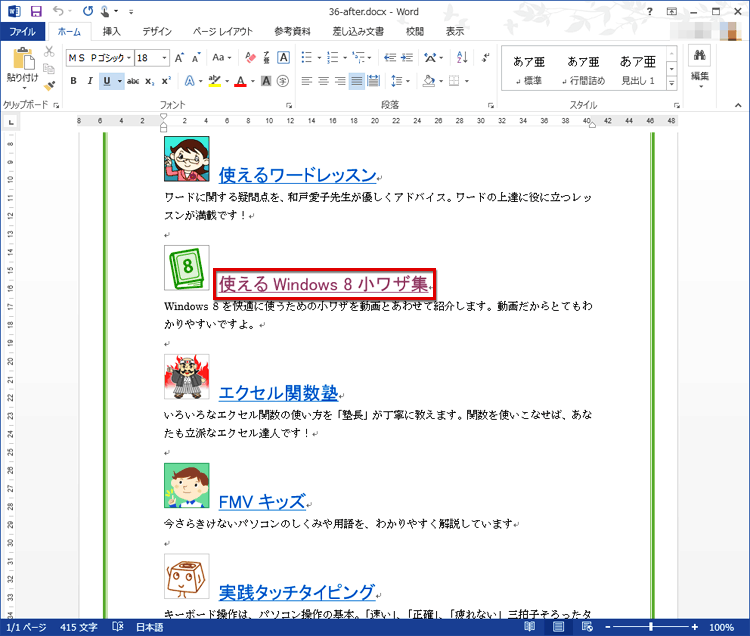Toggle Italic formatting
Image resolution: width=750 pixels, height=636 pixels.
tap(89, 81)
